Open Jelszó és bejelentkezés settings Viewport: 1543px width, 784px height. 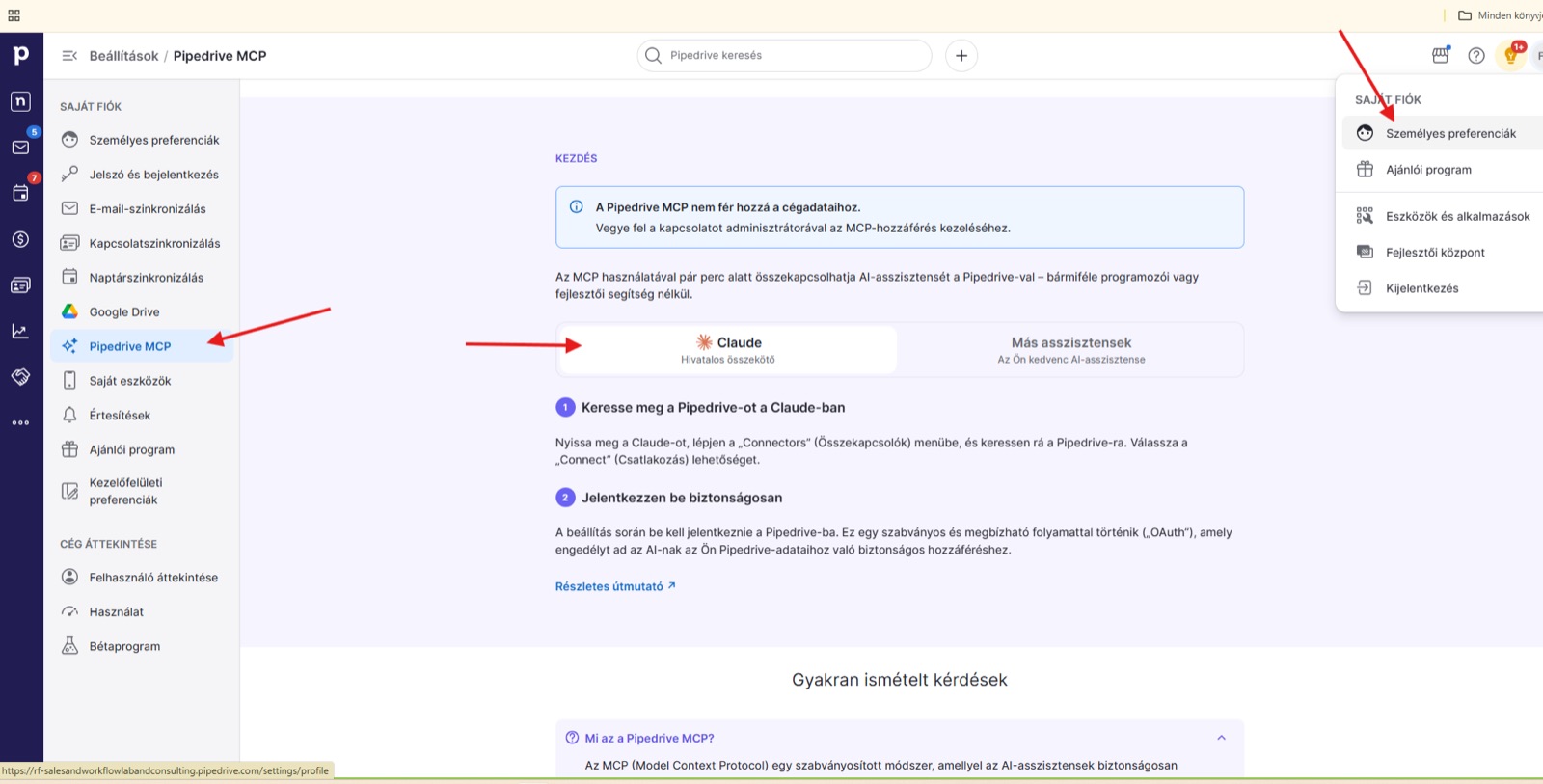point(142,175)
